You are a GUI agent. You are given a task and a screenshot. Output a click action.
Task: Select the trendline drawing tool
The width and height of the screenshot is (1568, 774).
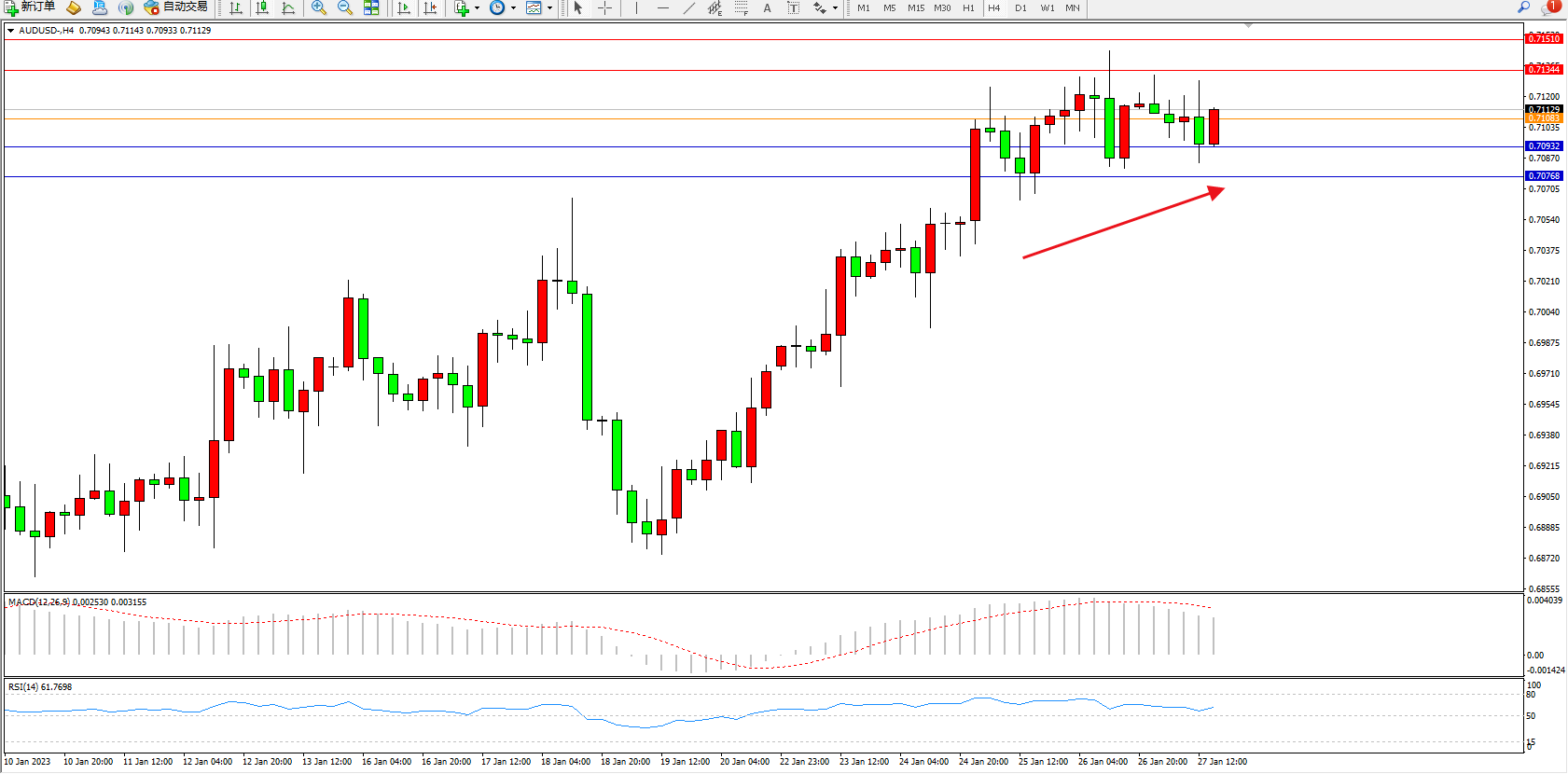[688, 7]
